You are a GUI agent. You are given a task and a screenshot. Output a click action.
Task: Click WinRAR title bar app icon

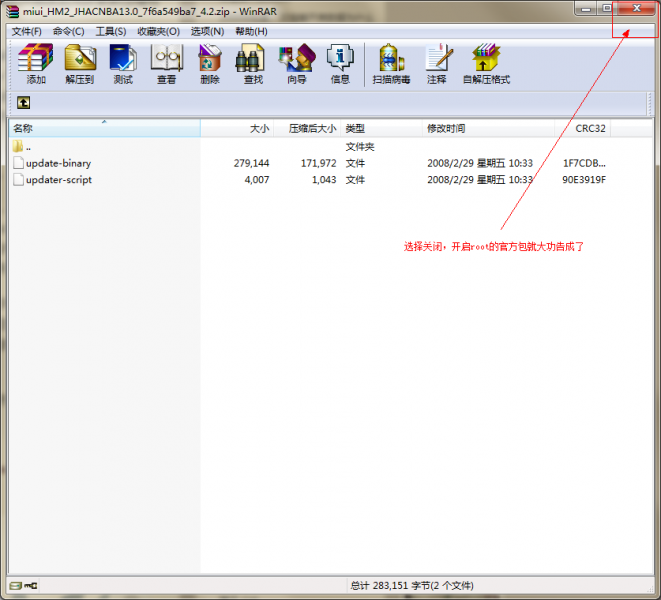[x=13, y=11]
